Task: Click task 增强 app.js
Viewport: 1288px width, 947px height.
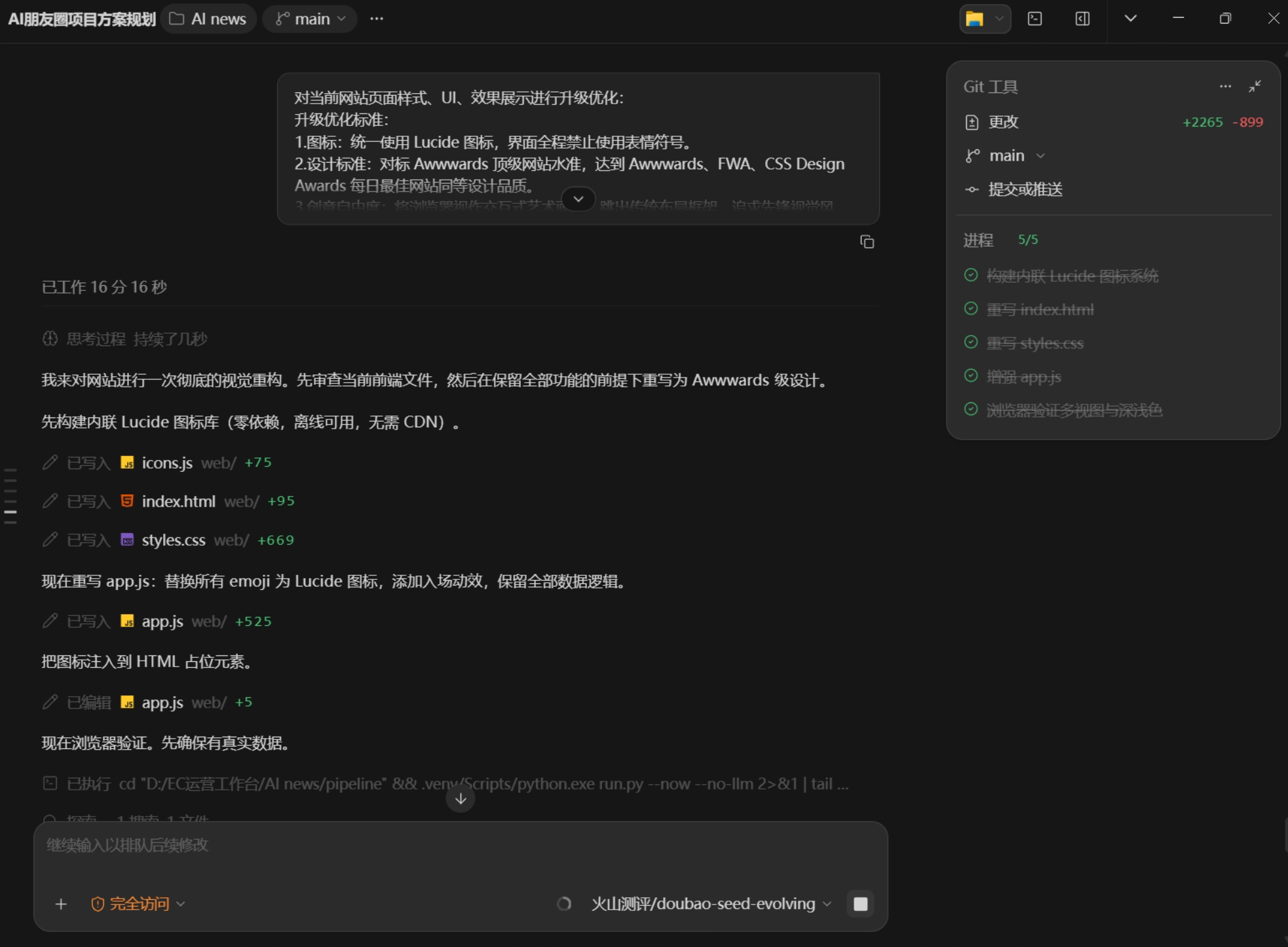Action: 1024,377
